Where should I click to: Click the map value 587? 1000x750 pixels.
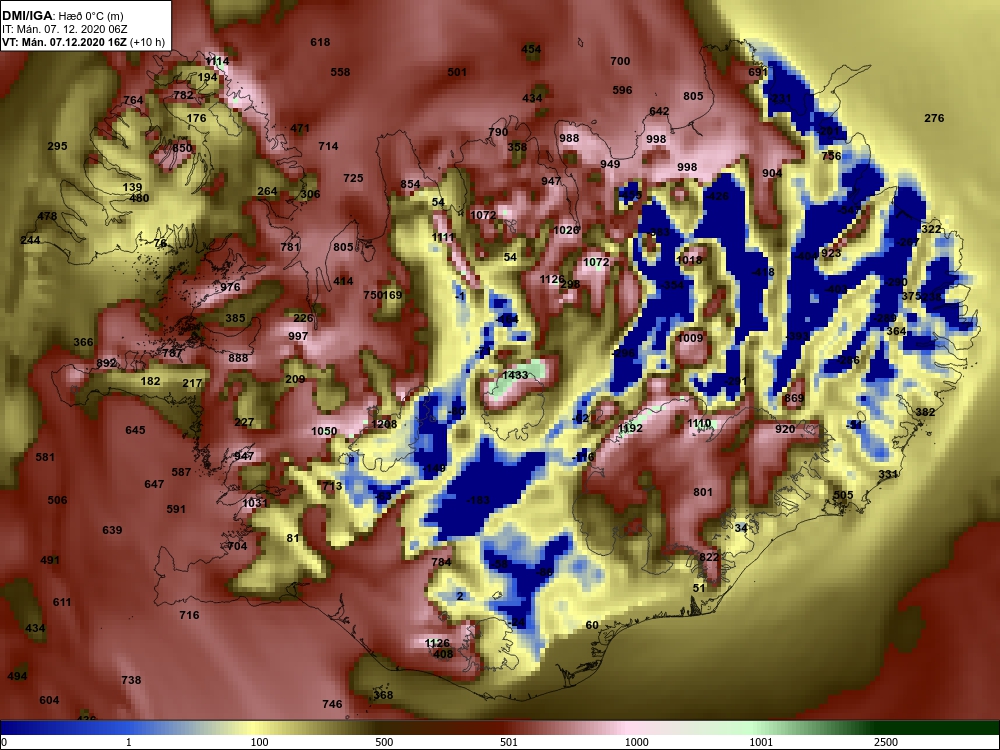point(181,473)
